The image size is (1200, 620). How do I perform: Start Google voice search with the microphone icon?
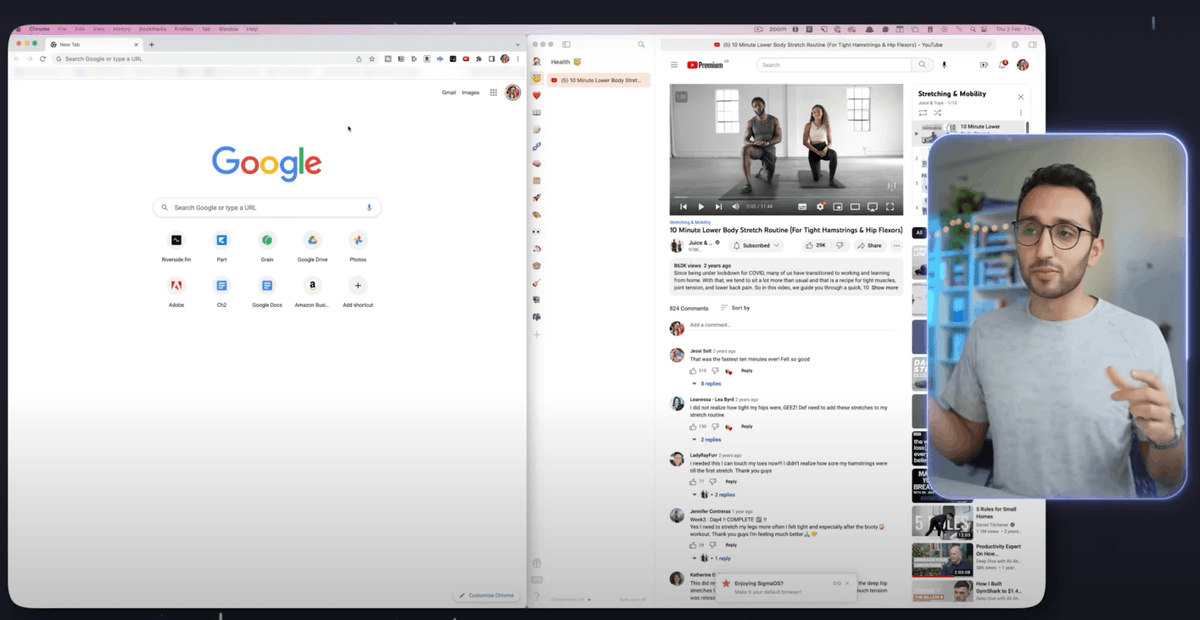tap(369, 207)
